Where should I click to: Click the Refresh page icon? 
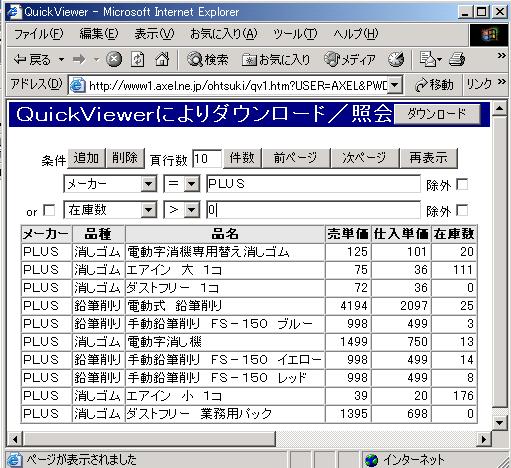pos(138,59)
